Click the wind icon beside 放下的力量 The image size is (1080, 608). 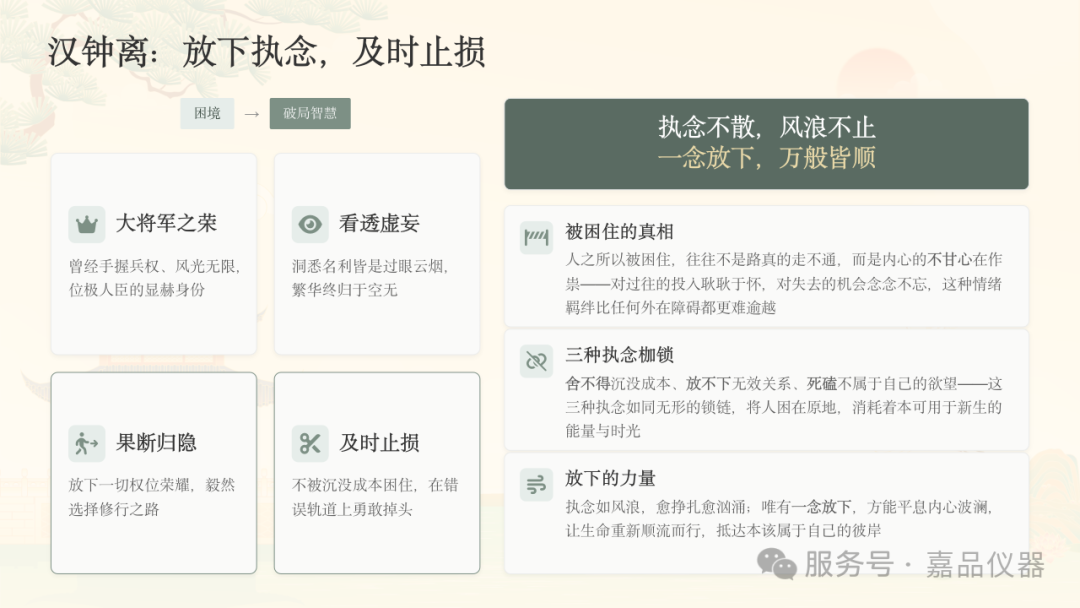tap(536, 484)
